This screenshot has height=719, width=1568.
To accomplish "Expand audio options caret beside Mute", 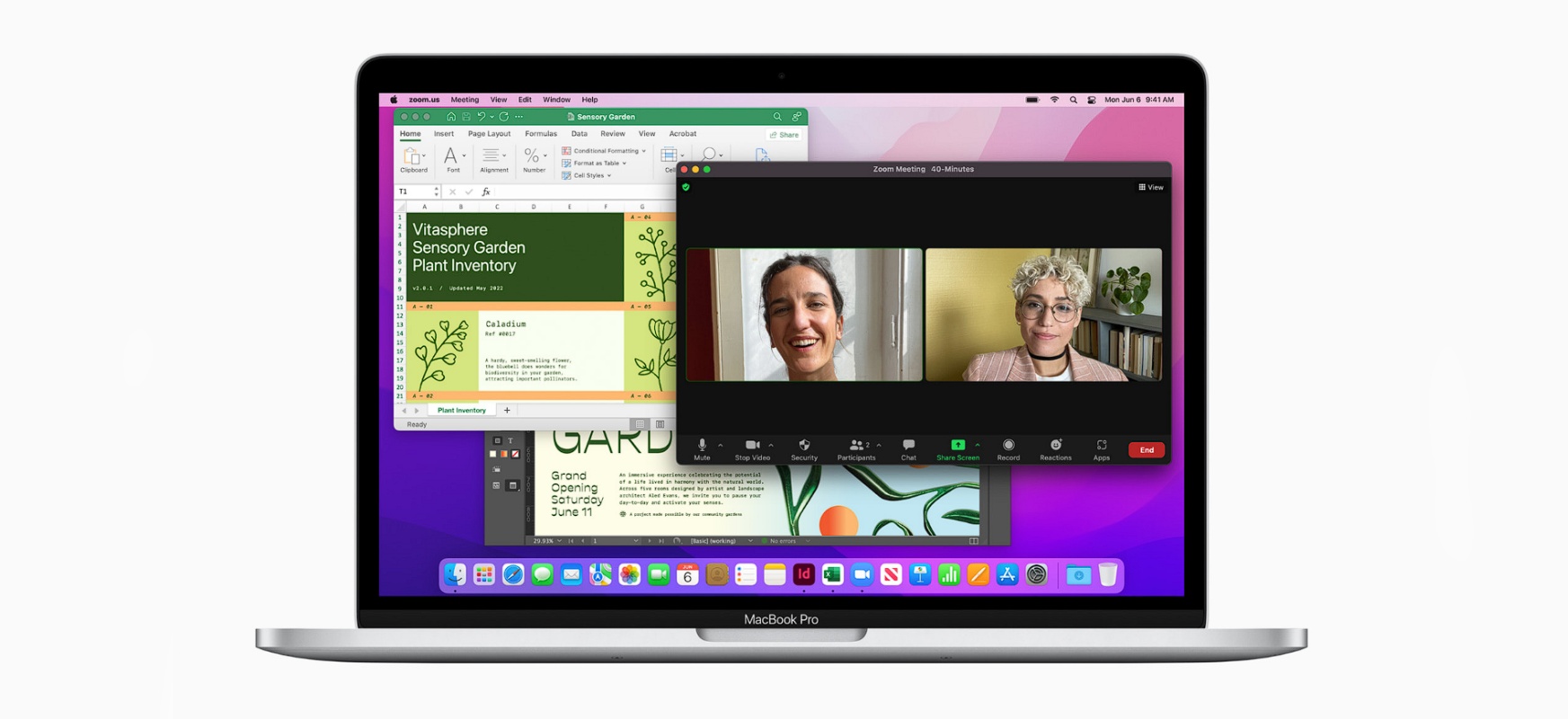I will tap(721, 445).
